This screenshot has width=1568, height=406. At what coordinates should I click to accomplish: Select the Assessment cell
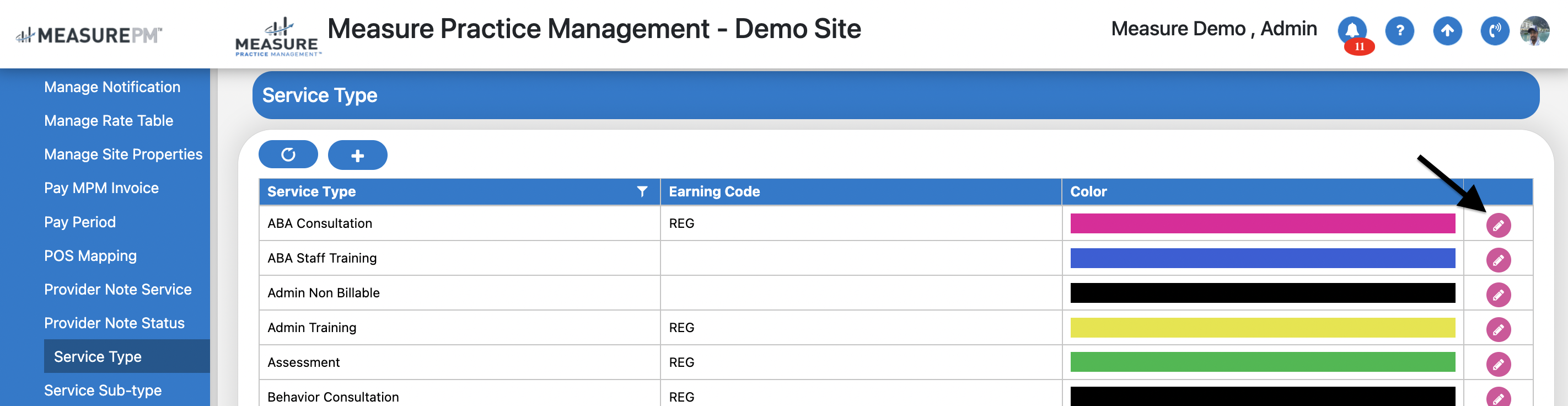click(460, 362)
